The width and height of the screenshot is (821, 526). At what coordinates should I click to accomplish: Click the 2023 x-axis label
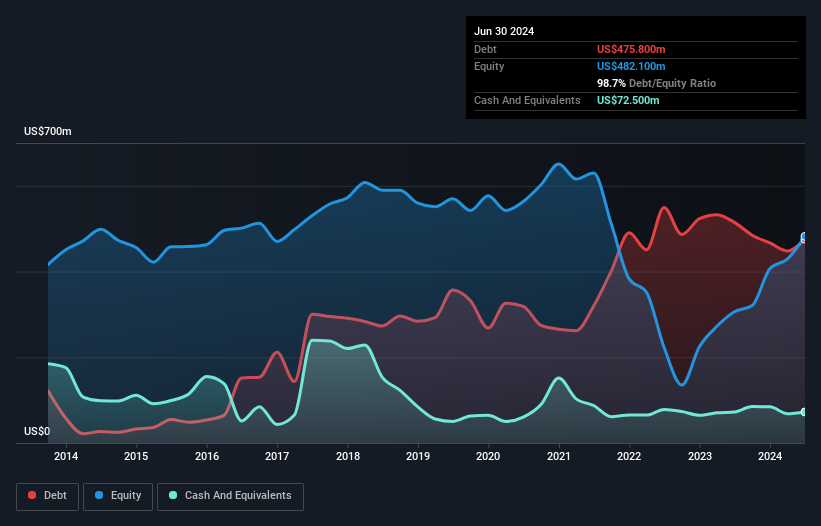700,456
